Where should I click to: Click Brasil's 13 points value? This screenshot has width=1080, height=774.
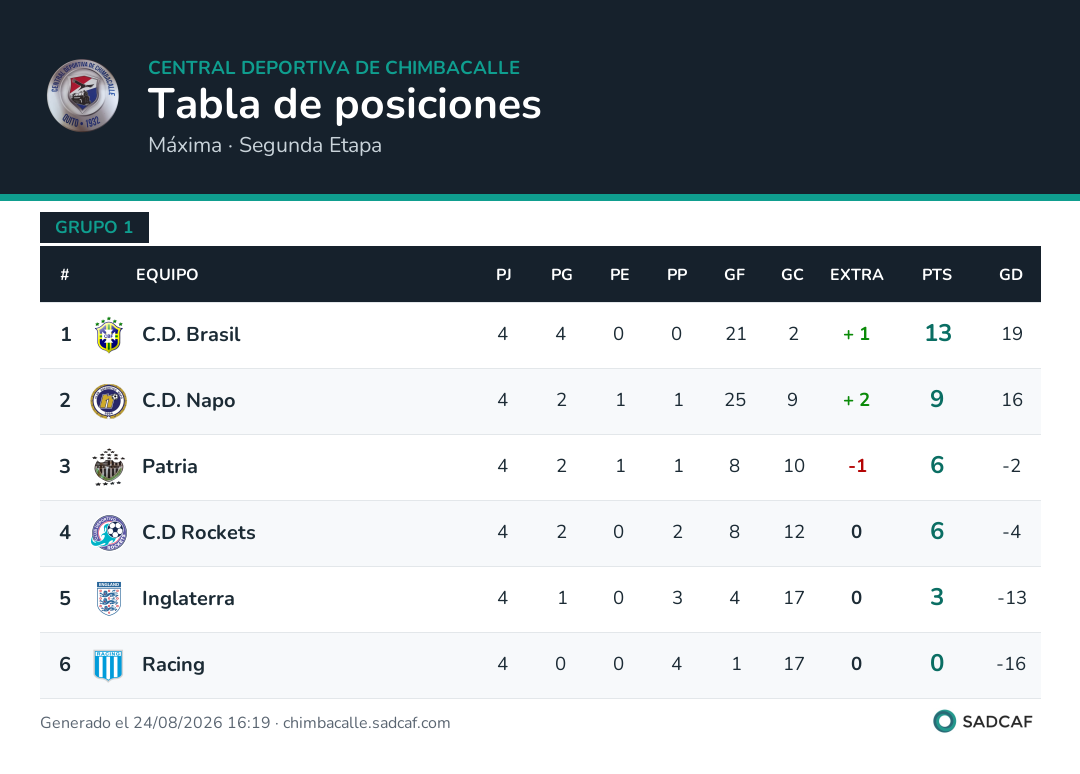(x=937, y=333)
